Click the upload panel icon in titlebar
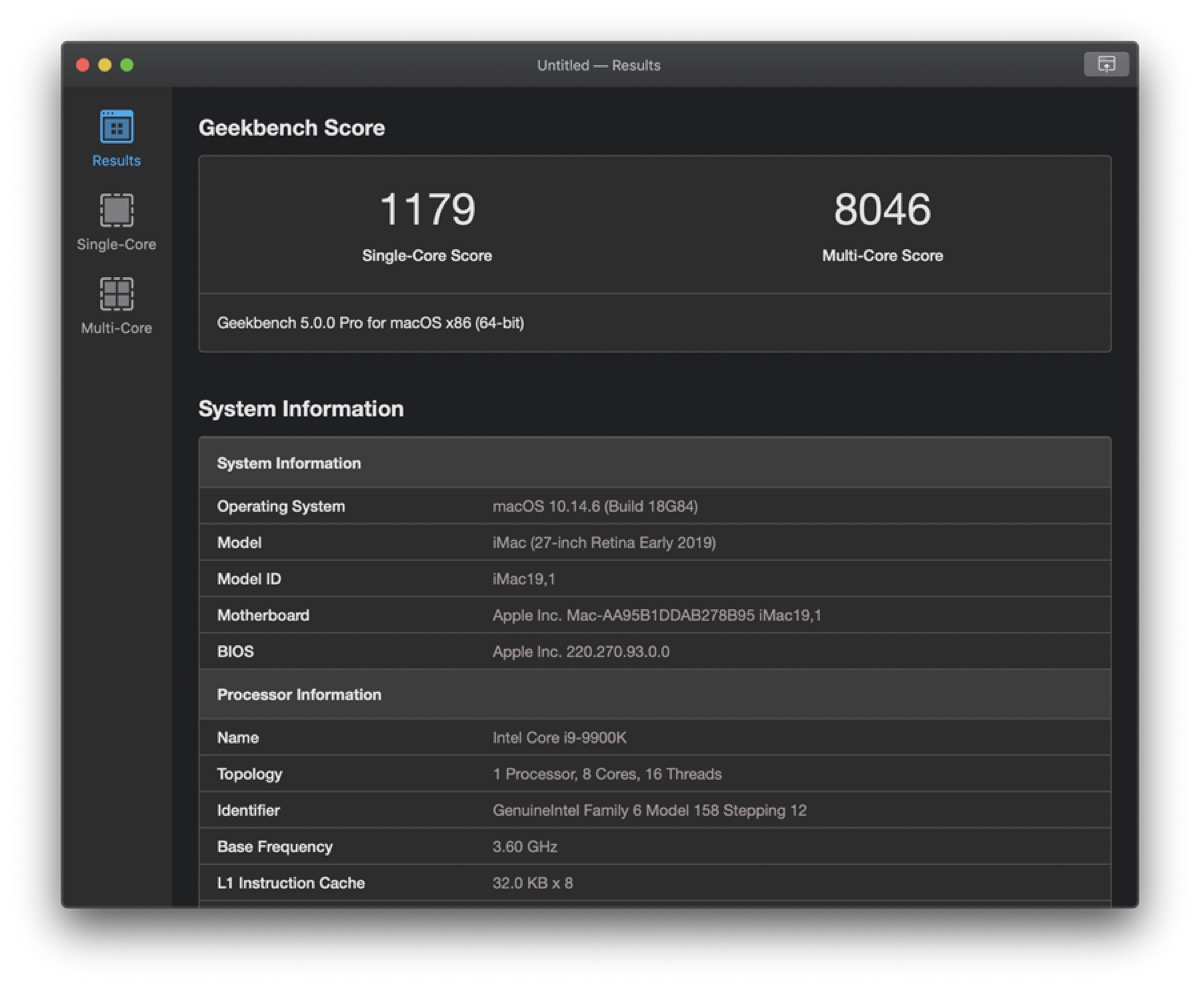This screenshot has height=989, width=1200. pos(1106,64)
